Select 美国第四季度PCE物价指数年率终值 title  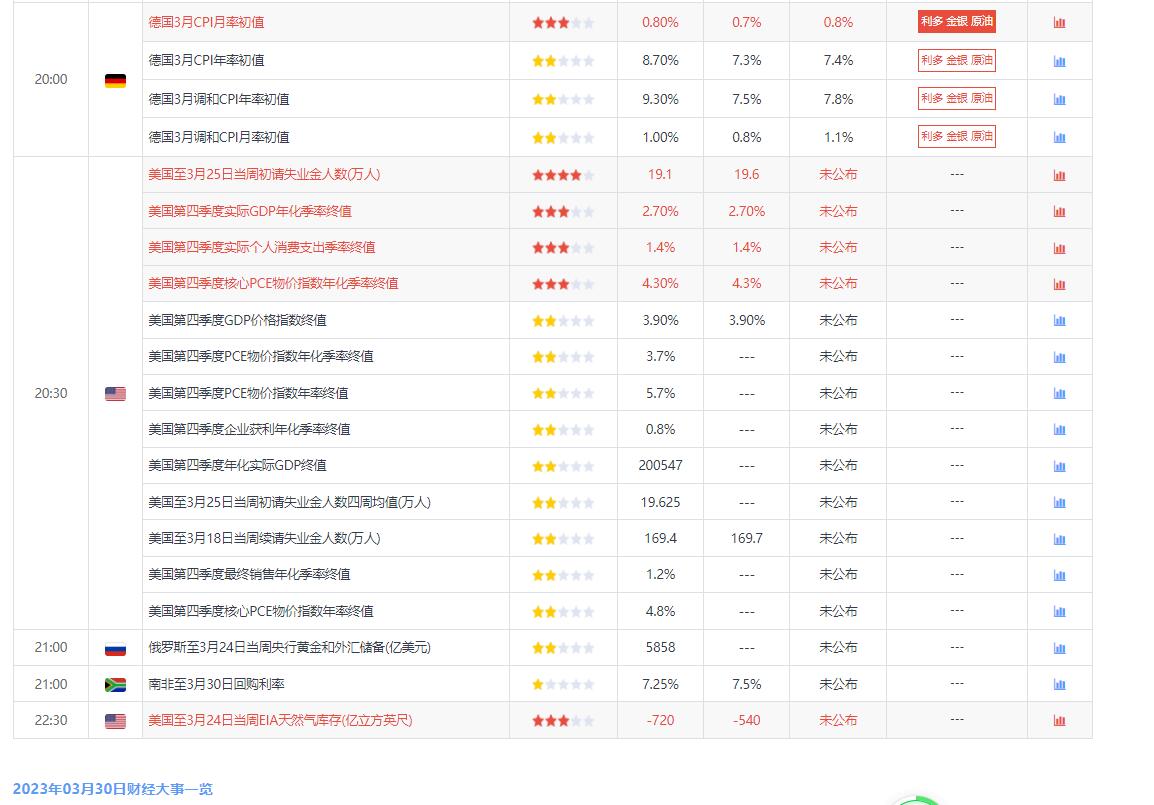pos(248,393)
